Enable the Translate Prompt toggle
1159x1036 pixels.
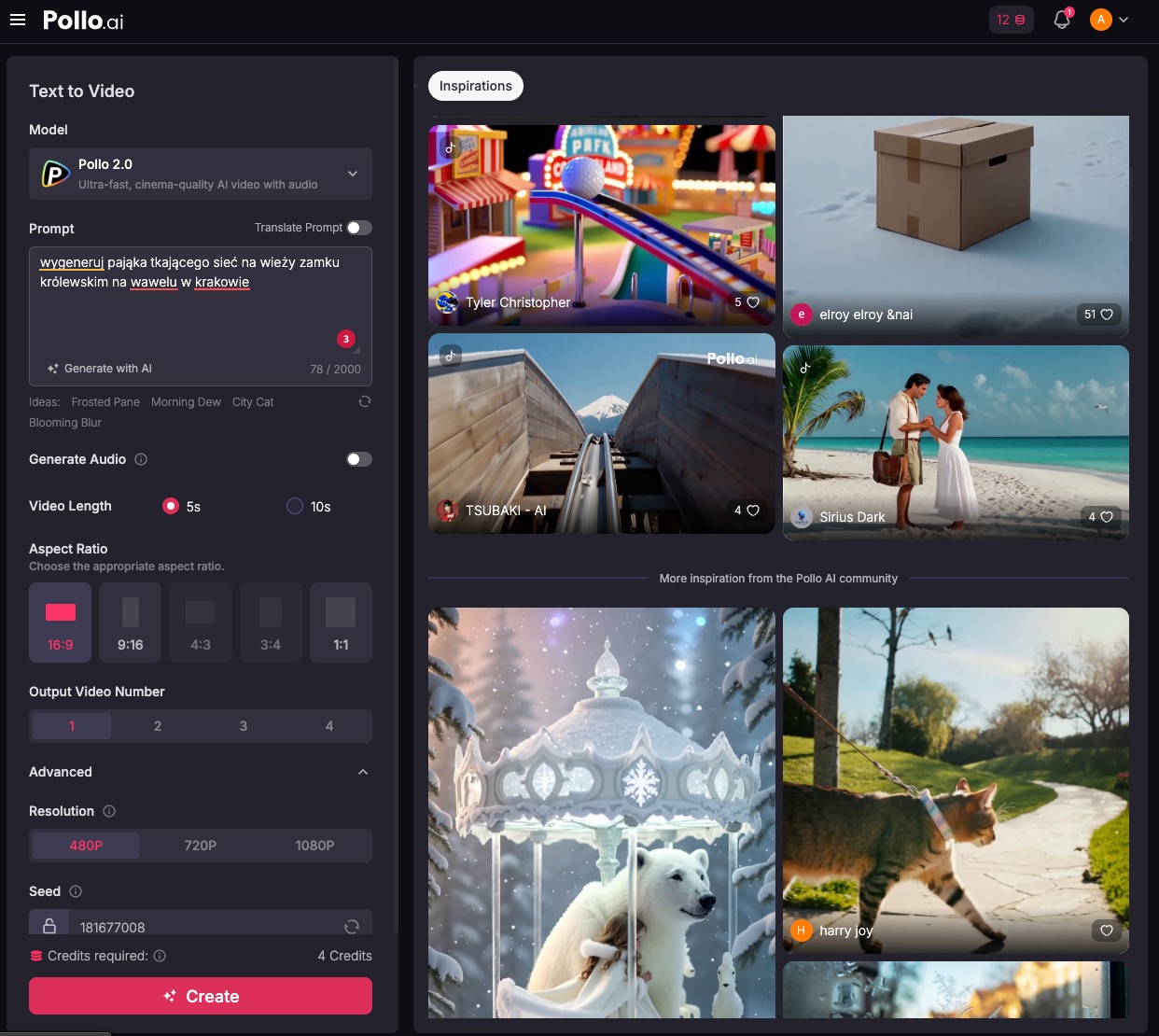tap(358, 228)
